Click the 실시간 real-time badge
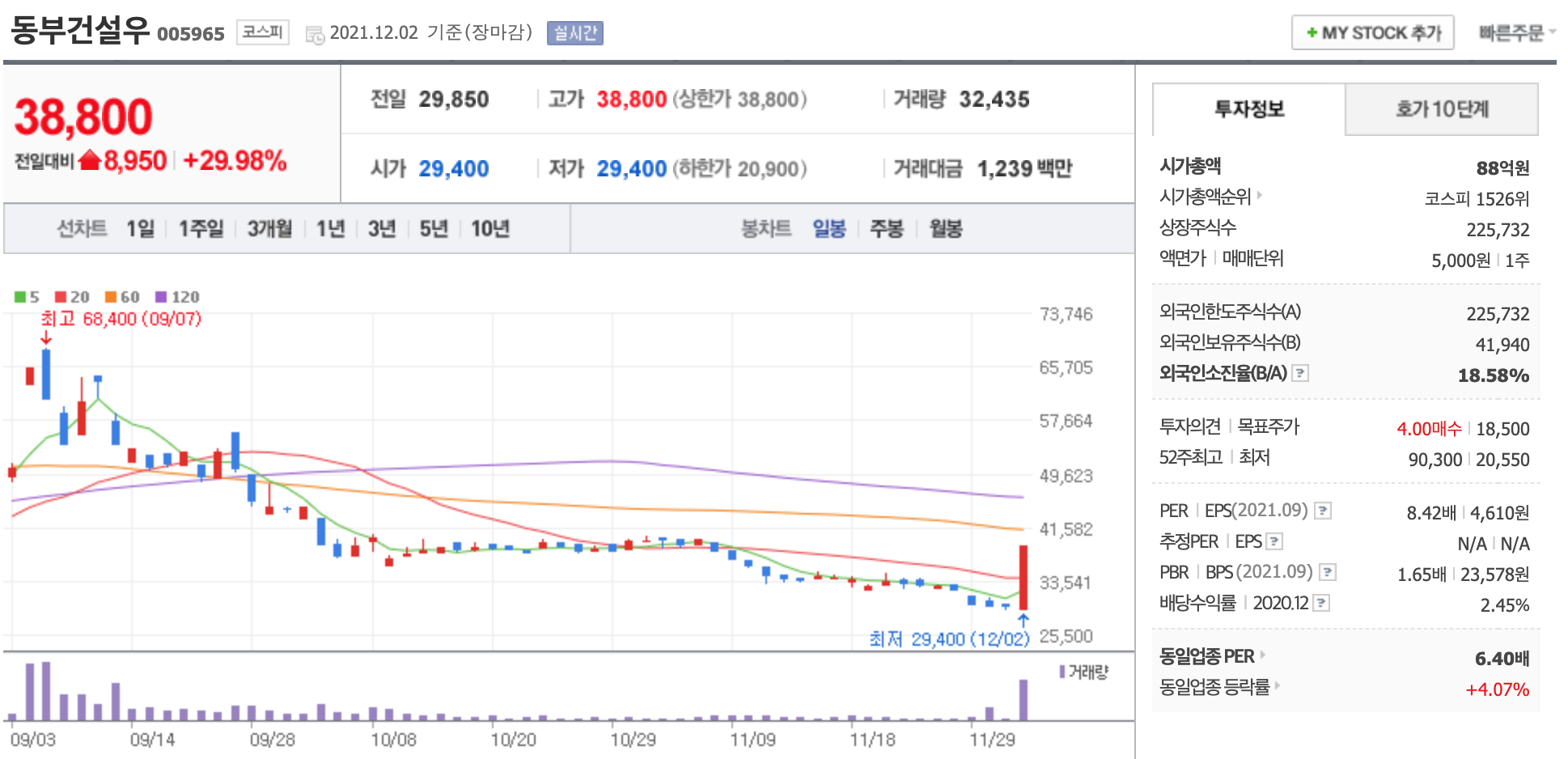This screenshot has height=759, width=1568. (574, 33)
